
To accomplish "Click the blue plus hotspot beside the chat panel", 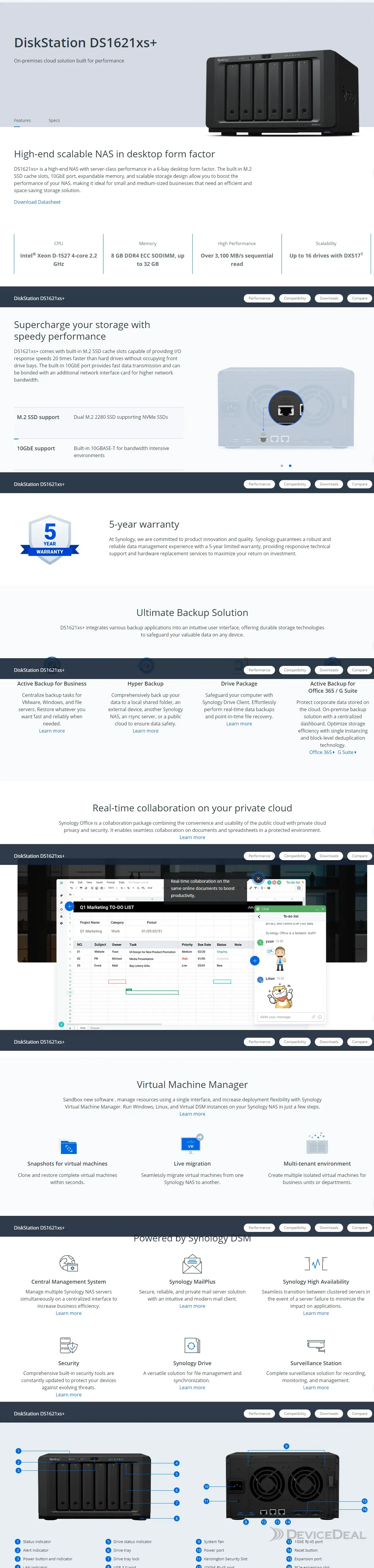I will pyautogui.click(x=255, y=961).
